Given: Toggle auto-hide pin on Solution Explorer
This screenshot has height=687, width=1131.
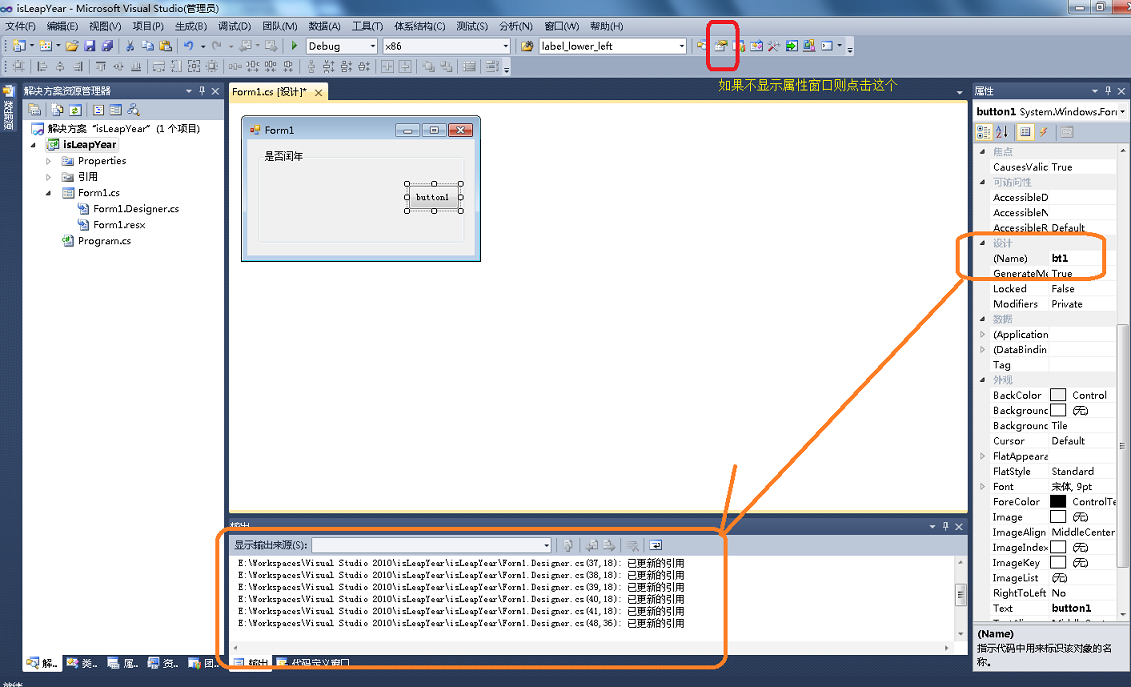Looking at the screenshot, I should click(x=202, y=91).
